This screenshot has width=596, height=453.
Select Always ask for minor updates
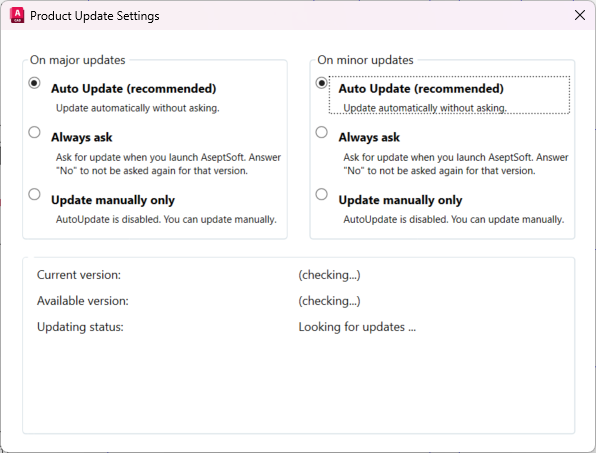tap(322, 132)
